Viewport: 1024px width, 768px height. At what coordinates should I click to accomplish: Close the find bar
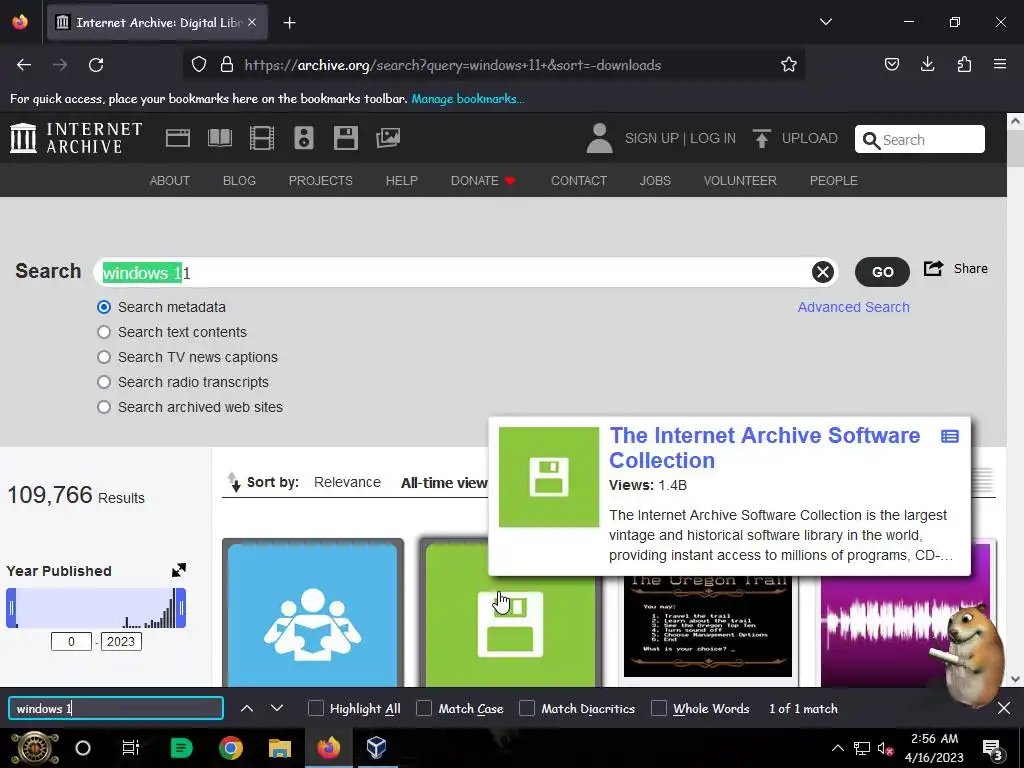1004,708
